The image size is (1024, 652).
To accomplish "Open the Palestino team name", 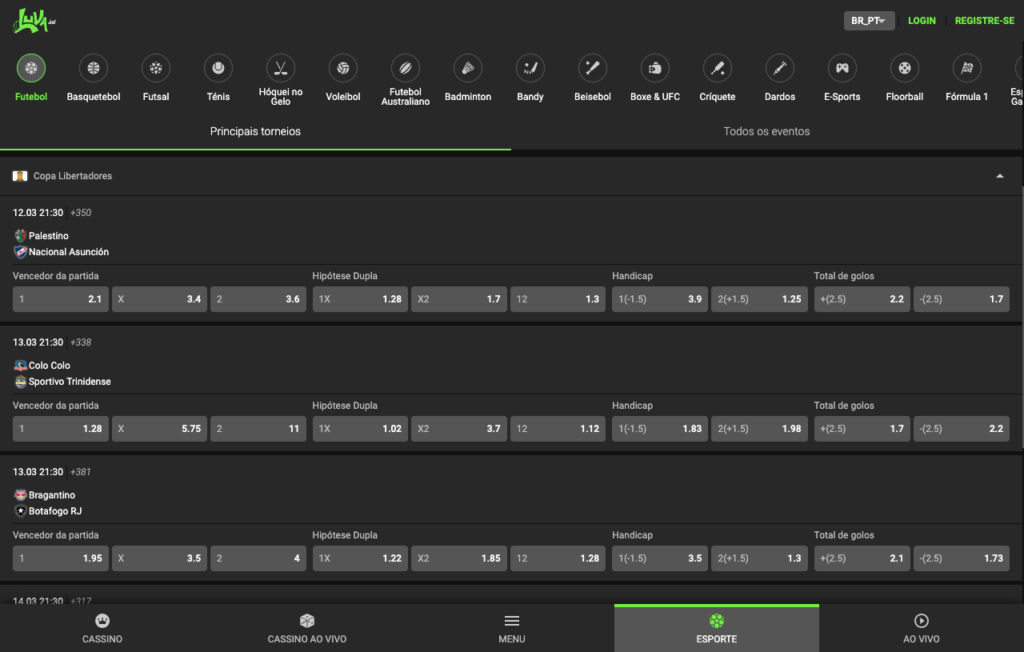I will pyautogui.click(x=48, y=236).
